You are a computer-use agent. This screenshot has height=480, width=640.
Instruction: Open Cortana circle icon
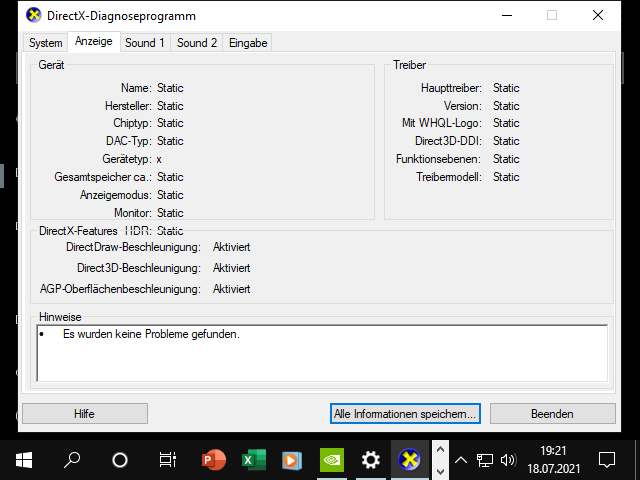coord(120,460)
